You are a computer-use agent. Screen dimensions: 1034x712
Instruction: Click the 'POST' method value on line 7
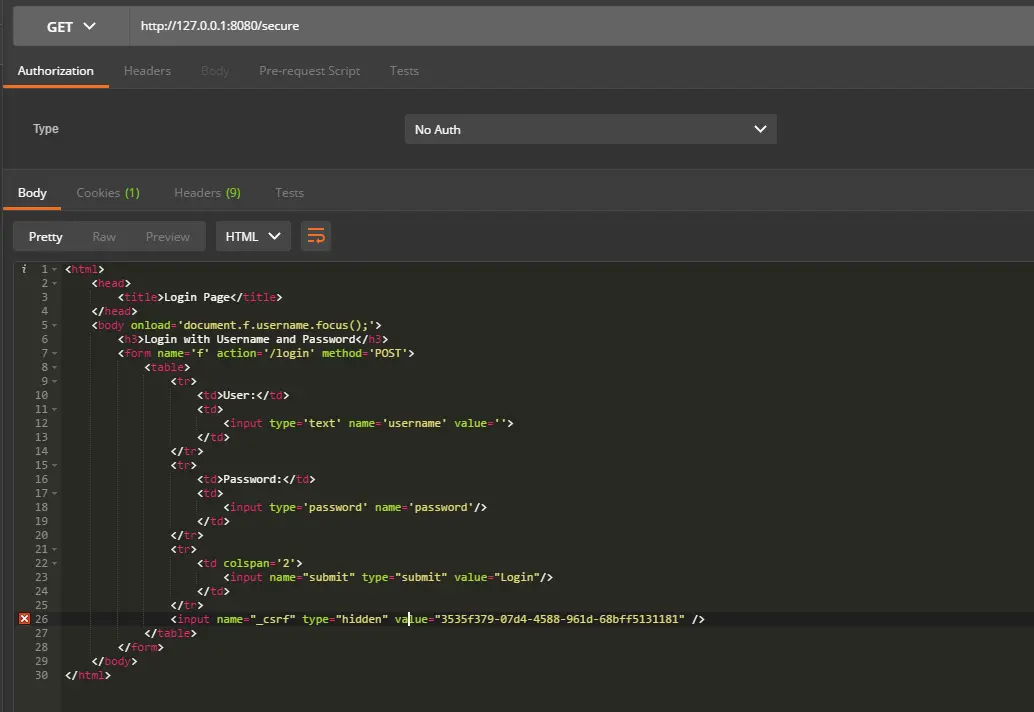click(388, 353)
